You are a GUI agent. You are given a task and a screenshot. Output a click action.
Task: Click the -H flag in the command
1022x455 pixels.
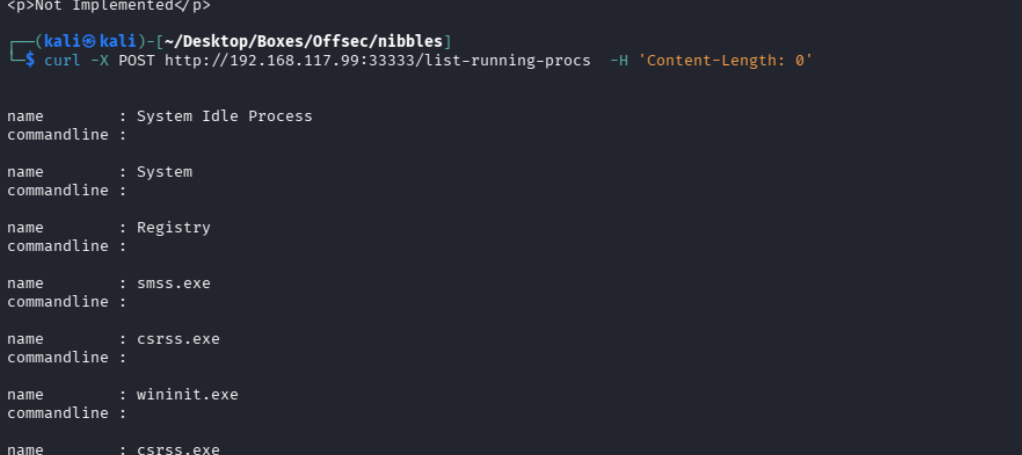(619, 60)
